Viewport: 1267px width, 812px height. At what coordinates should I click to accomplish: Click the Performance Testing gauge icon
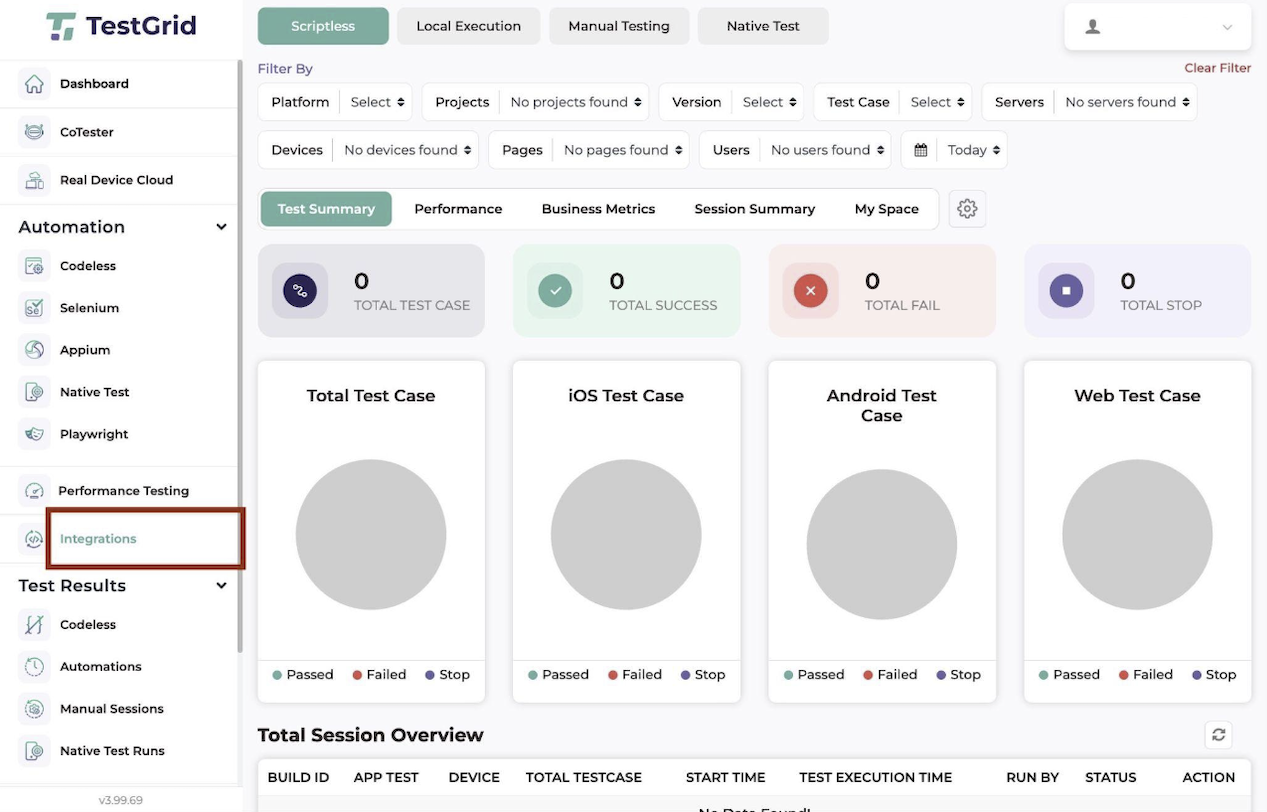[x=34, y=491]
